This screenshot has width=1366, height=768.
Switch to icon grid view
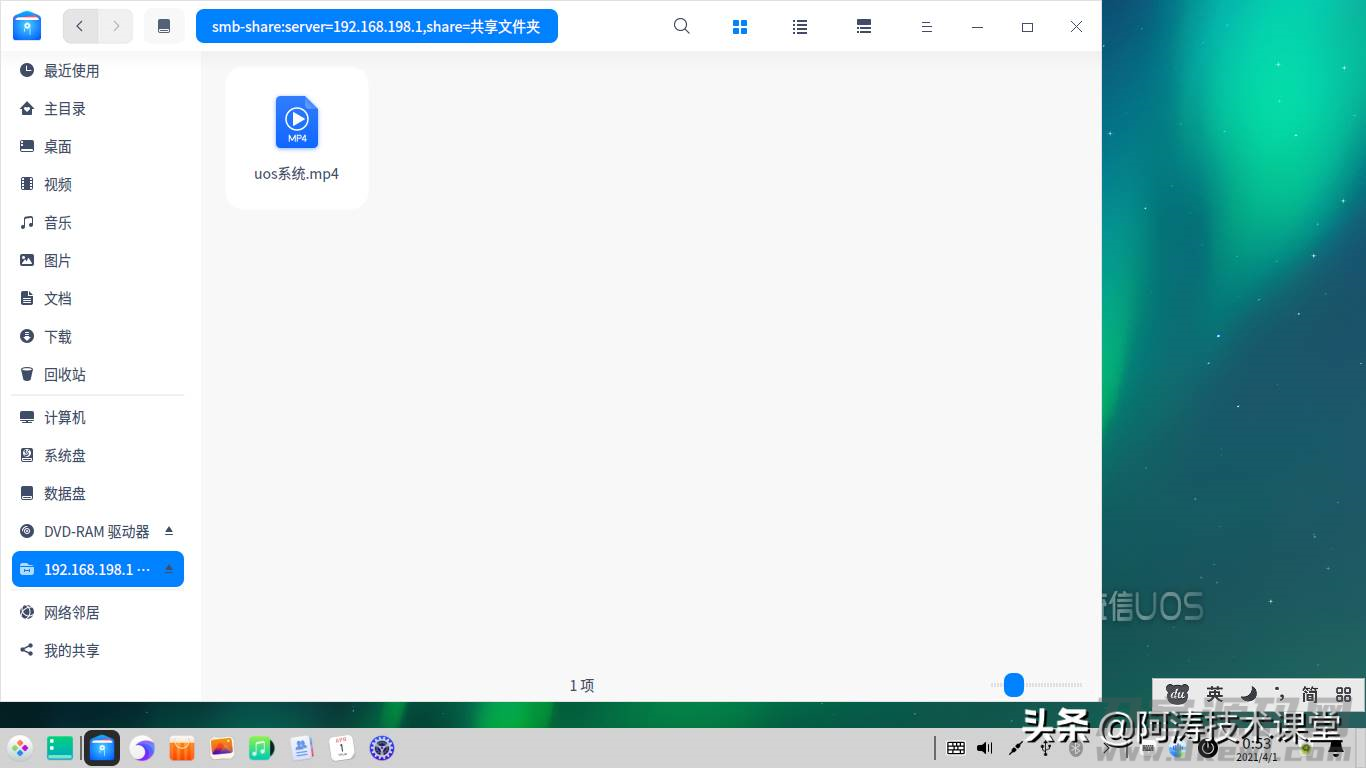740,27
